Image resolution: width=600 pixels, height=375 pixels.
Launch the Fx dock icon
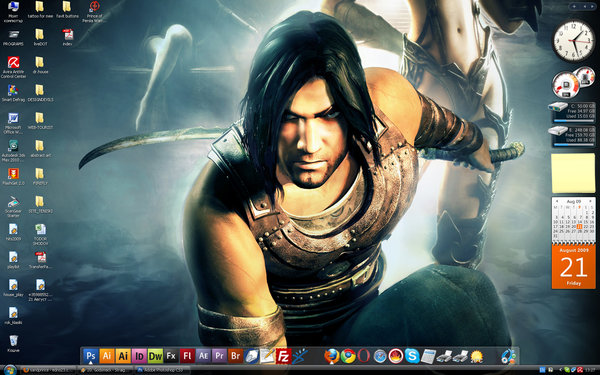(x=171, y=356)
